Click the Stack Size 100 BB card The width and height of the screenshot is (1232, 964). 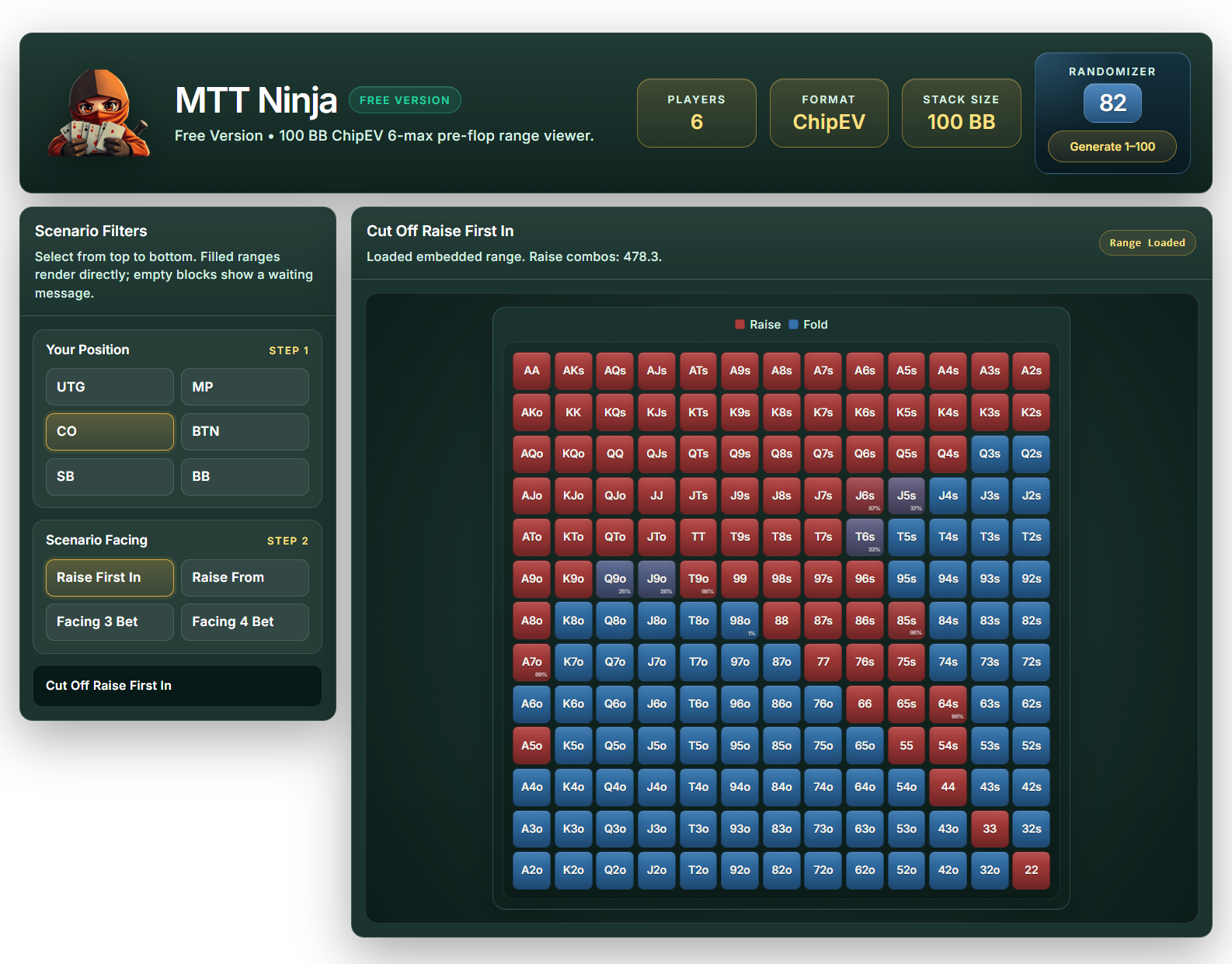961,113
